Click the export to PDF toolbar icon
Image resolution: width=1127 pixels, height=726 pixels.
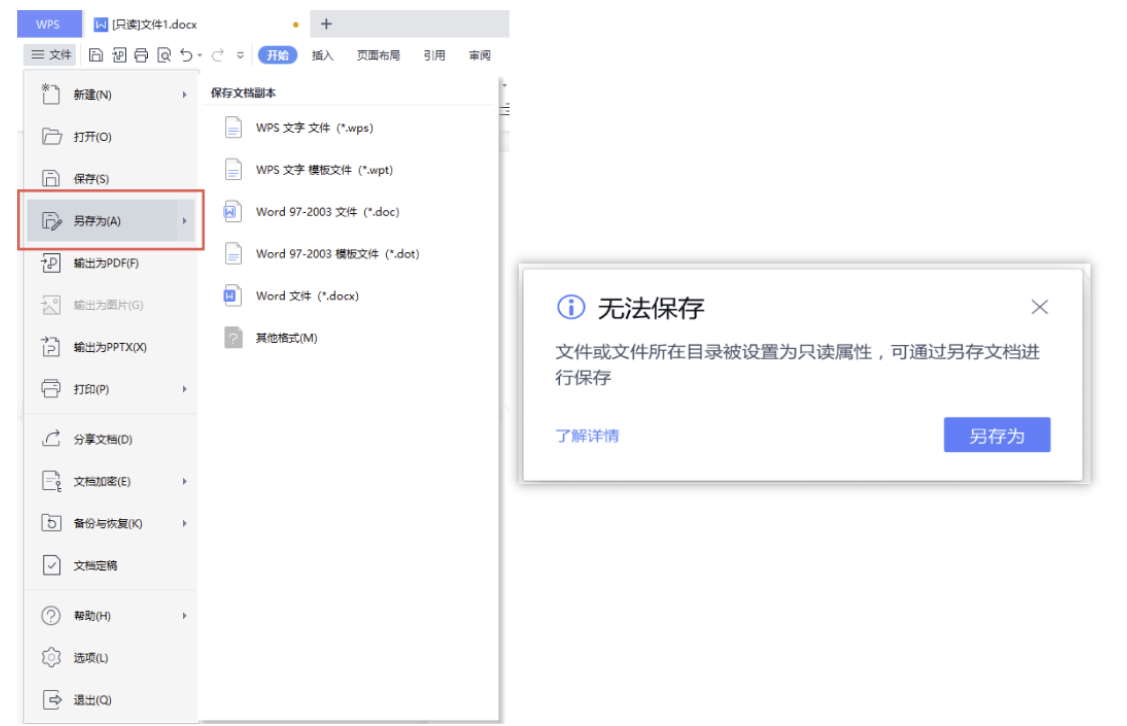tap(119, 56)
